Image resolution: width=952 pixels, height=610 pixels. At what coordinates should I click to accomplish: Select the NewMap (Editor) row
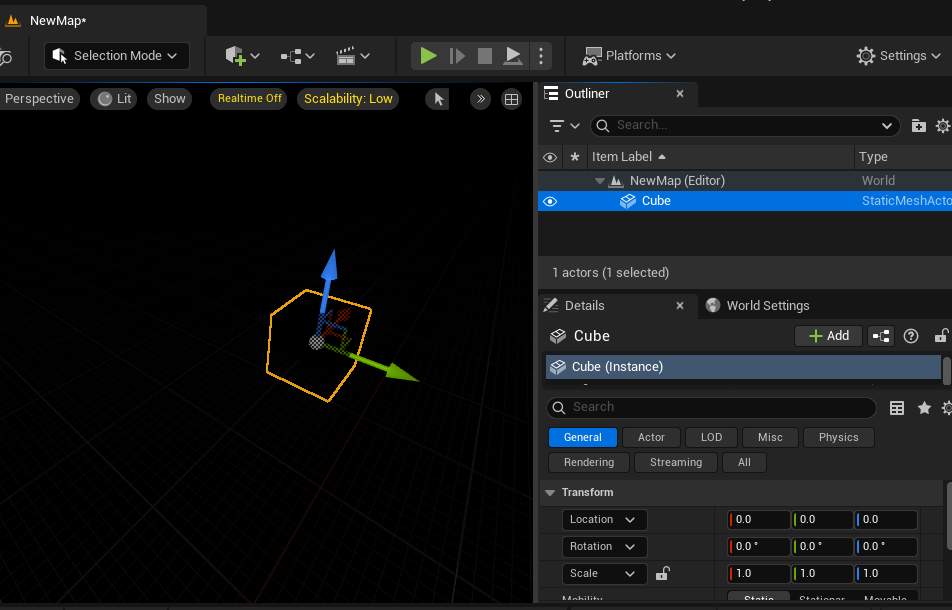pos(744,181)
